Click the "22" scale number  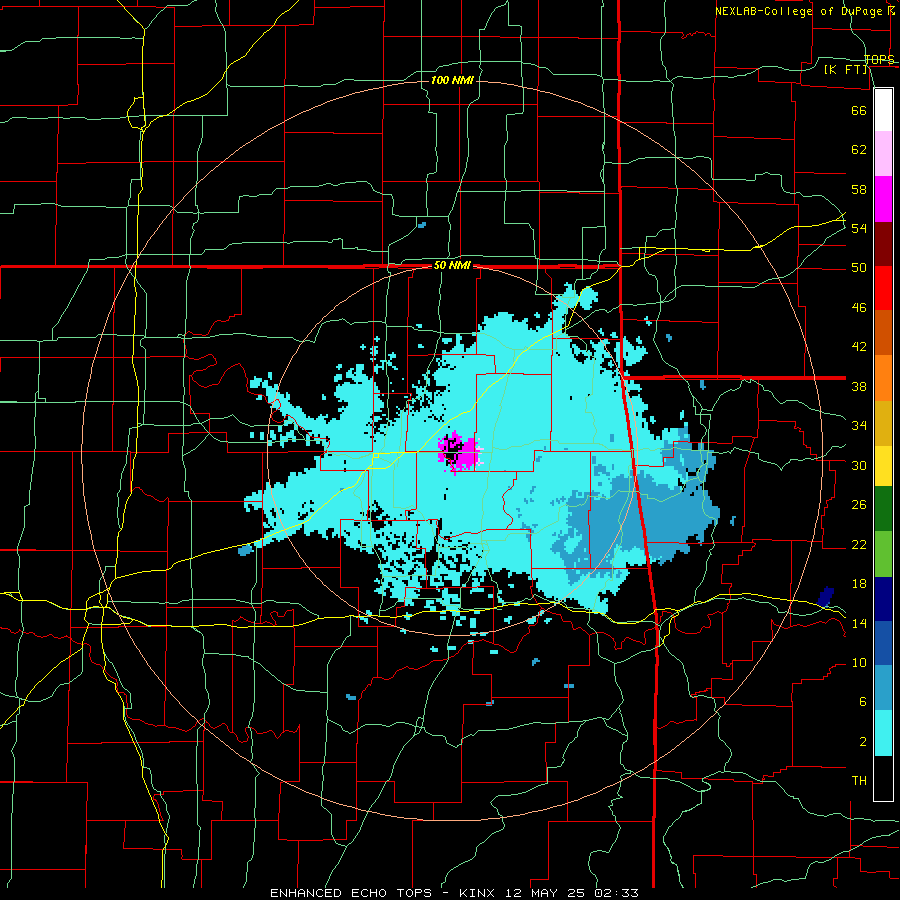pyautogui.click(x=859, y=545)
